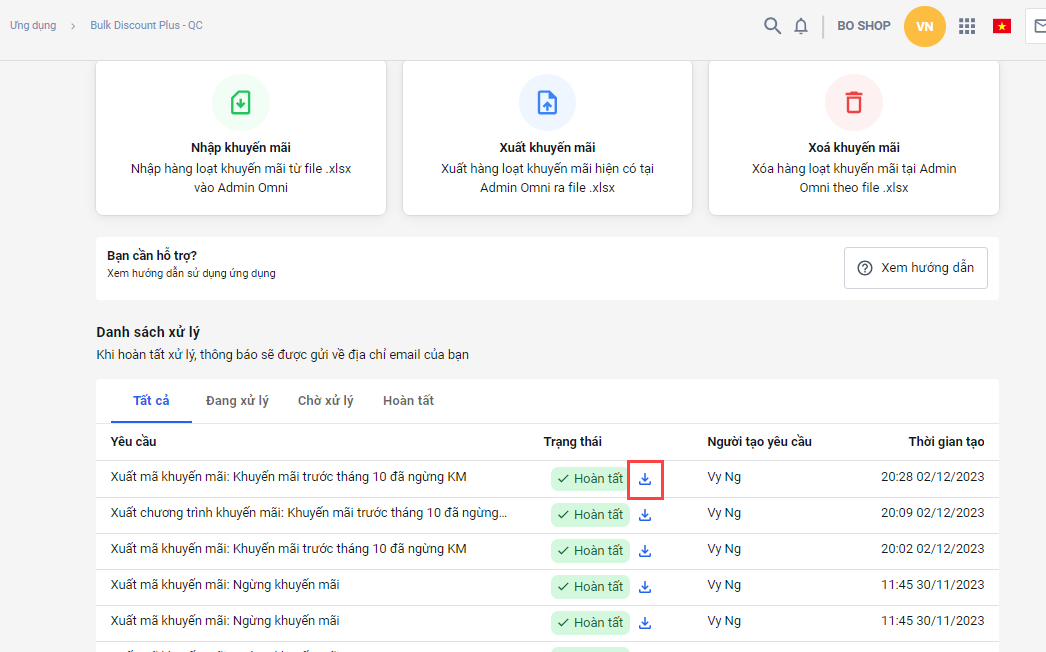Go to Ứng dụng breadcrumb link
Image resolution: width=1046 pixels, height=652 pixels.
[x=33, y=25]
